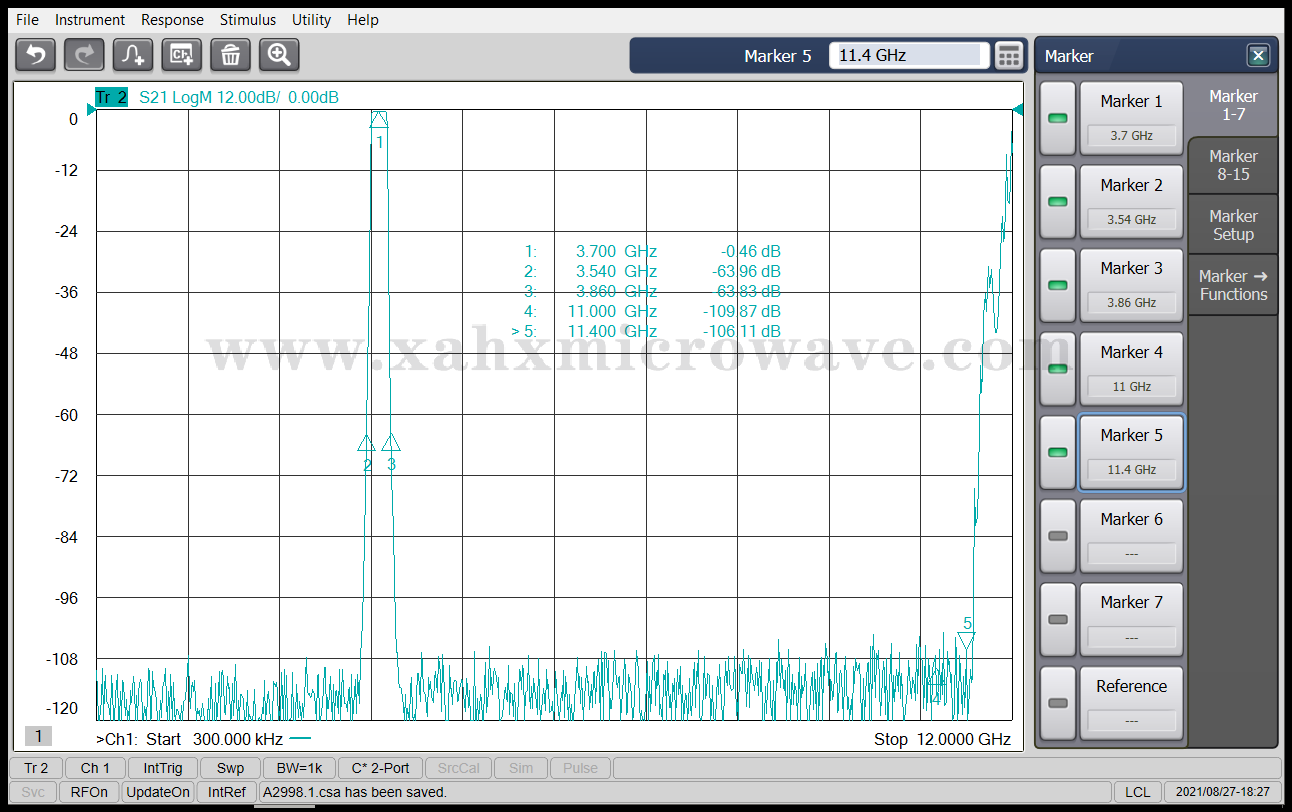Viewport: 1292px width, 812px height.
Task: Click the zoom magnifier toolbar icon
Action: 279,54
